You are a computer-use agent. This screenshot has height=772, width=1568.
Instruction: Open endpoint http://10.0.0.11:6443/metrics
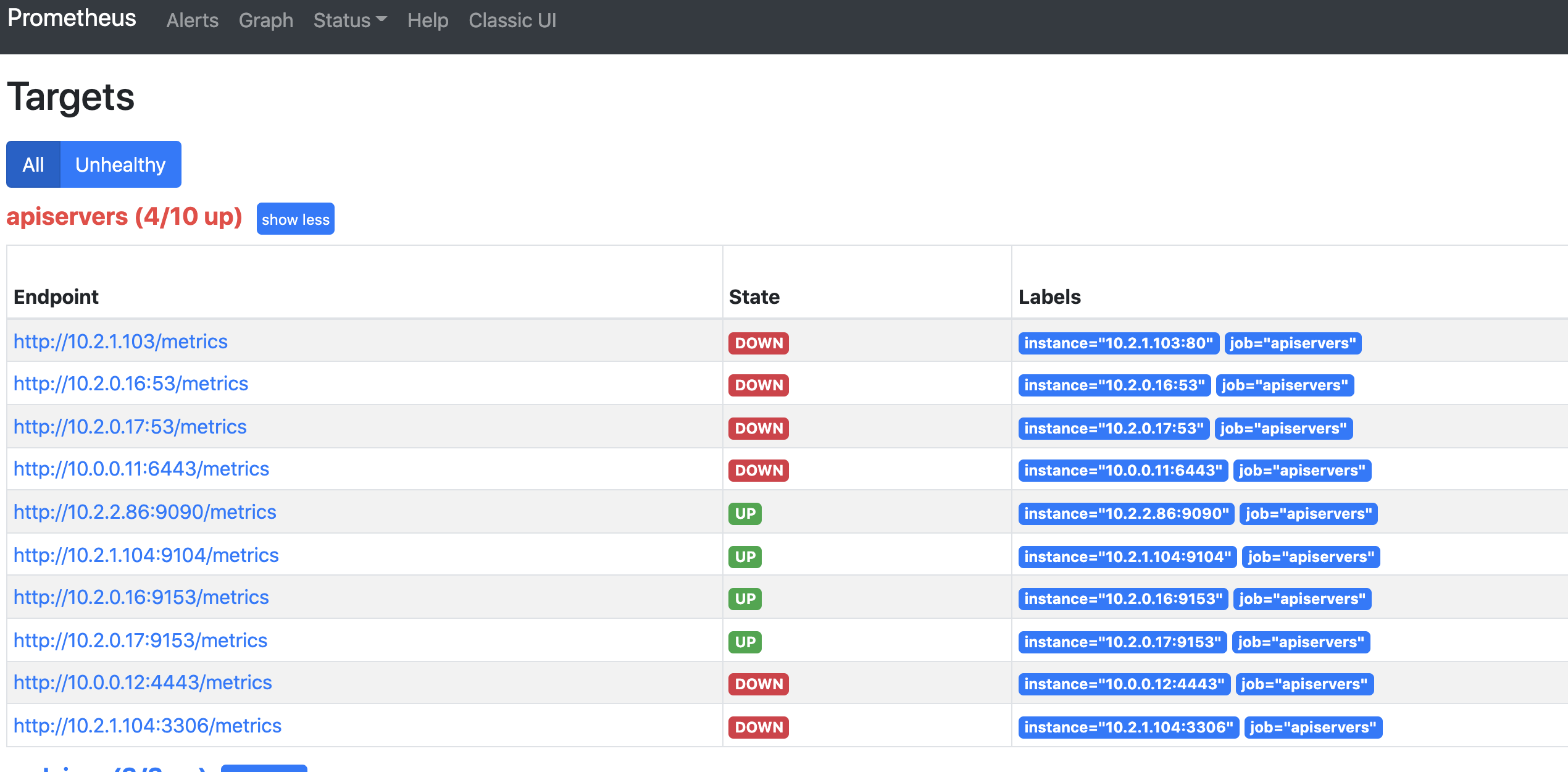pyautogui.click(x=141, y=469)
